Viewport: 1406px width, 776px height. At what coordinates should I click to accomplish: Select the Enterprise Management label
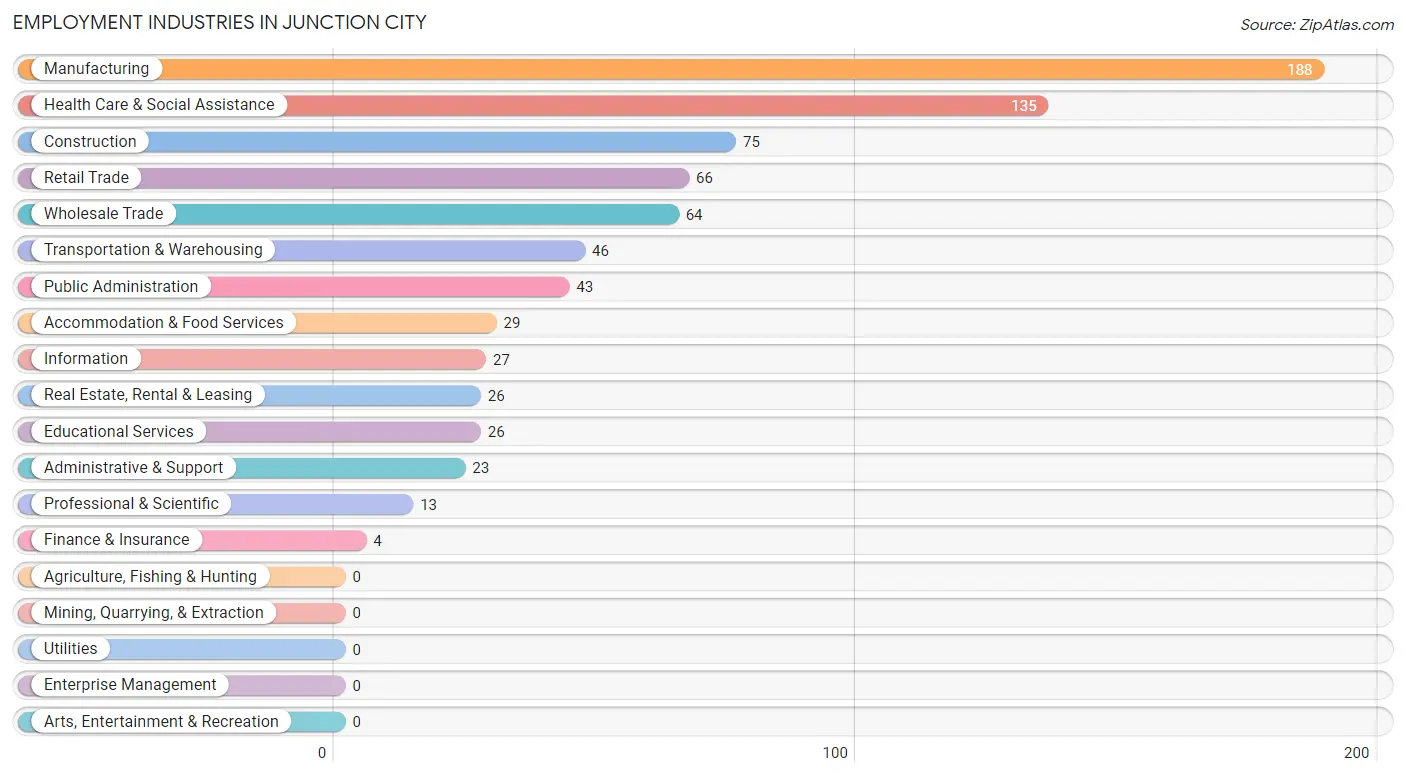click(130, 685)
